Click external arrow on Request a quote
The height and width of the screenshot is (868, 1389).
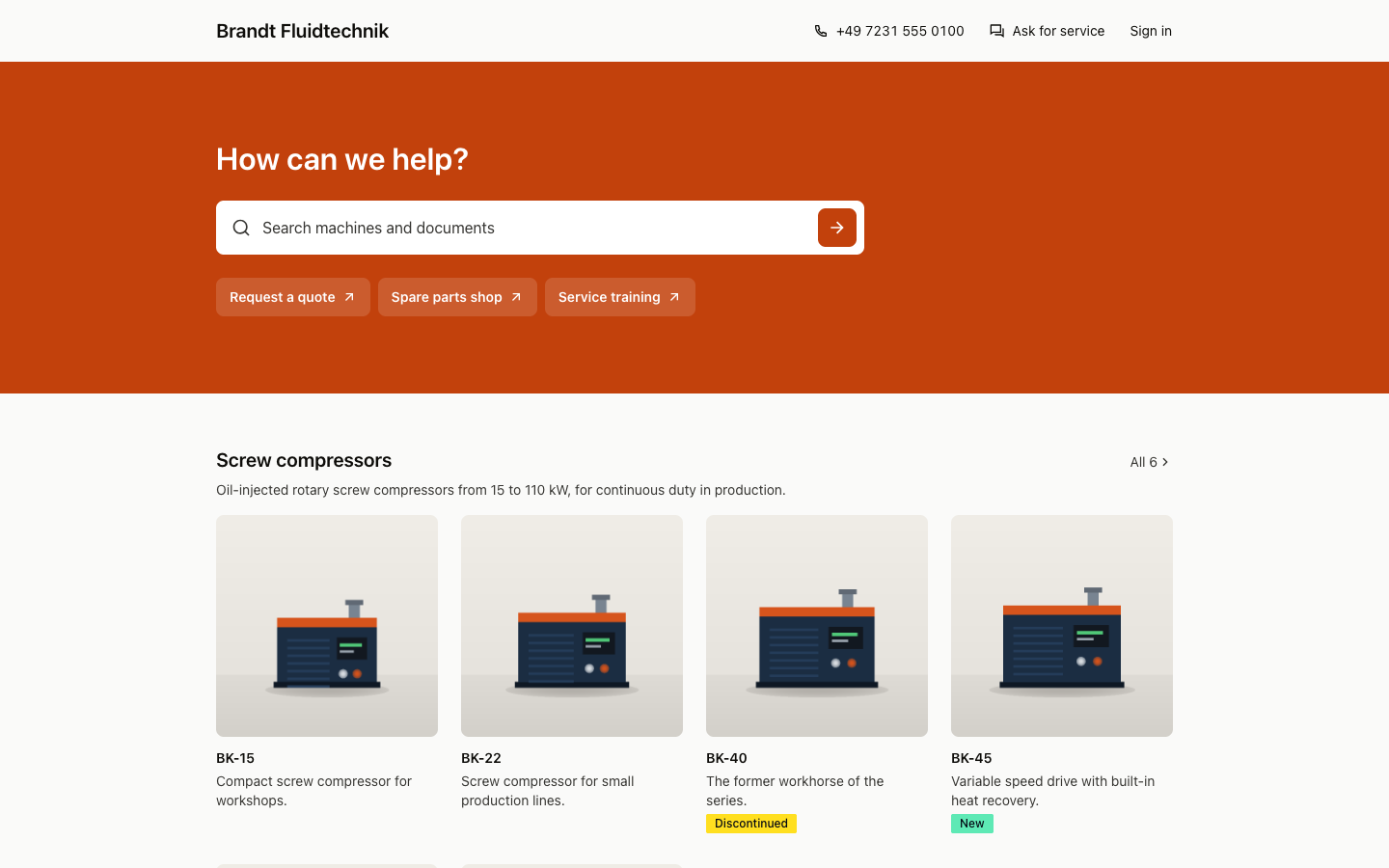(x=349, y=297)
